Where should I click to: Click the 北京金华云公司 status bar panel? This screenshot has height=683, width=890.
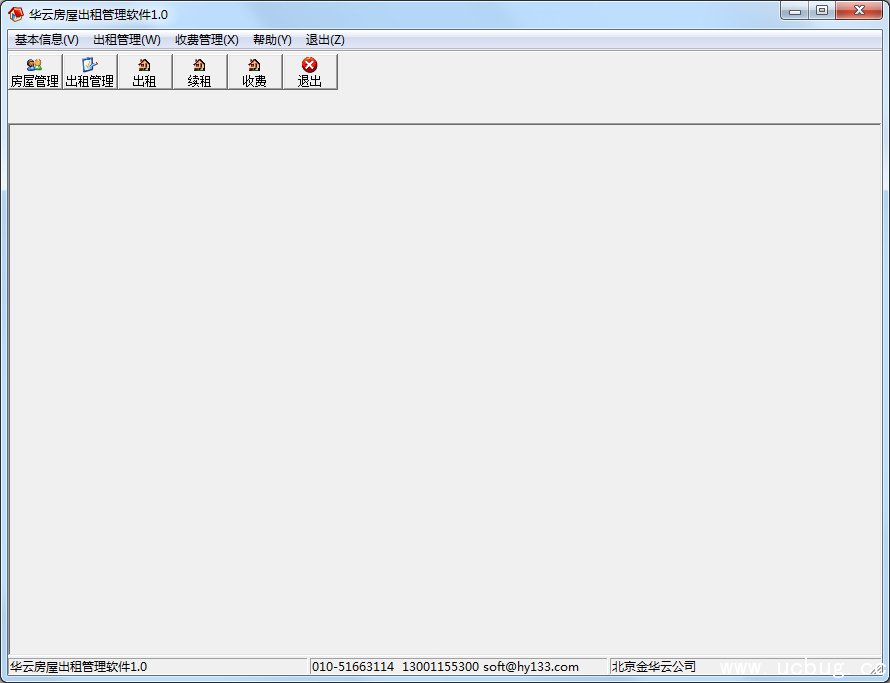654,667
